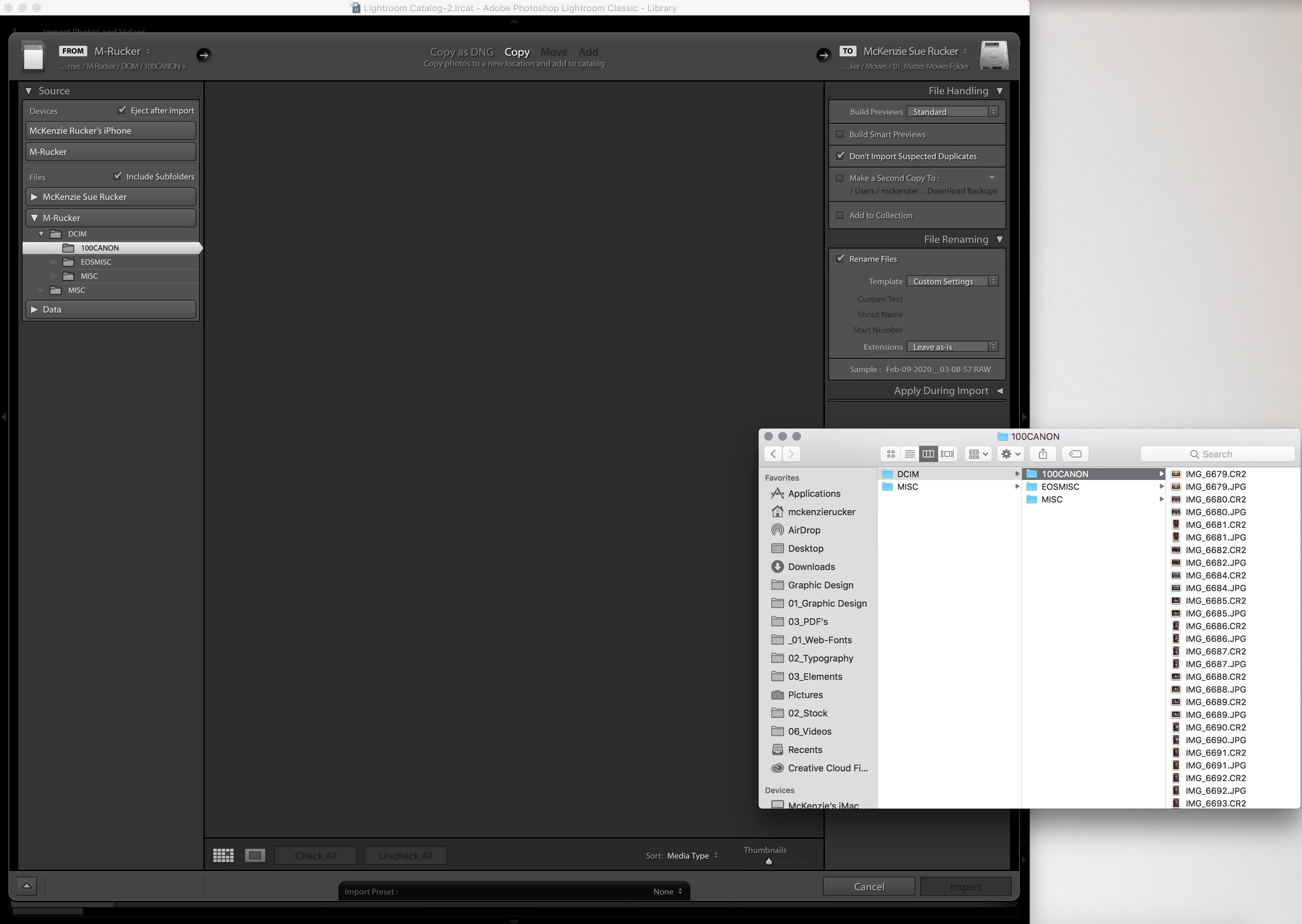Click the source arrow next to FROM
Screen dimensions: 1302x924
204,55
